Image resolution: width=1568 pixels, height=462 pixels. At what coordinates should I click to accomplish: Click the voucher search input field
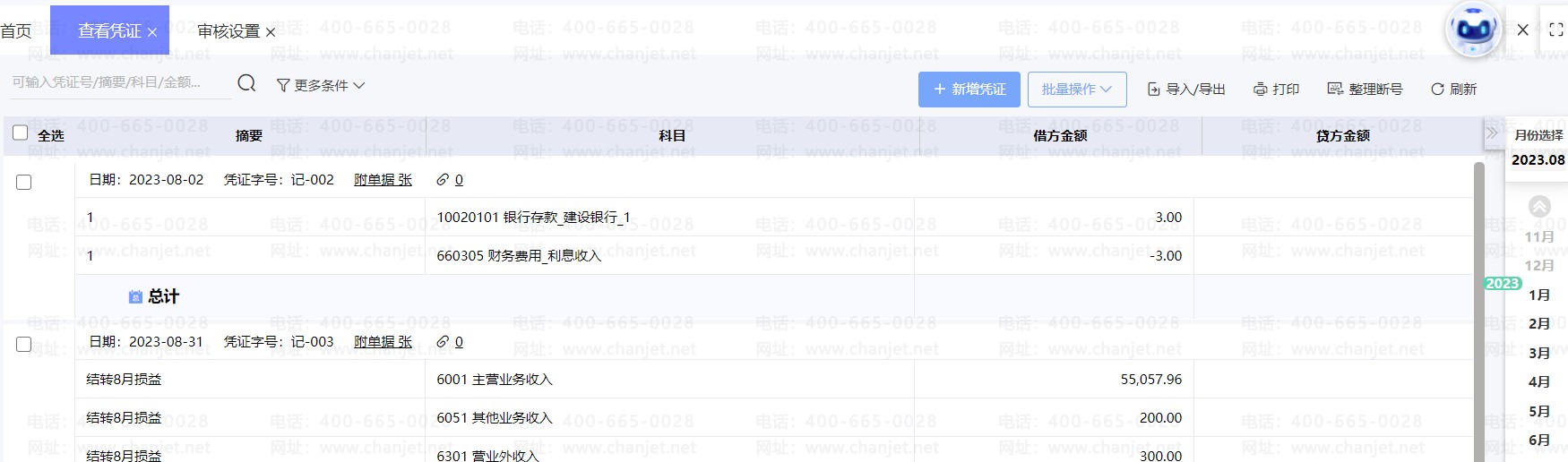click(x=116, y=82)
